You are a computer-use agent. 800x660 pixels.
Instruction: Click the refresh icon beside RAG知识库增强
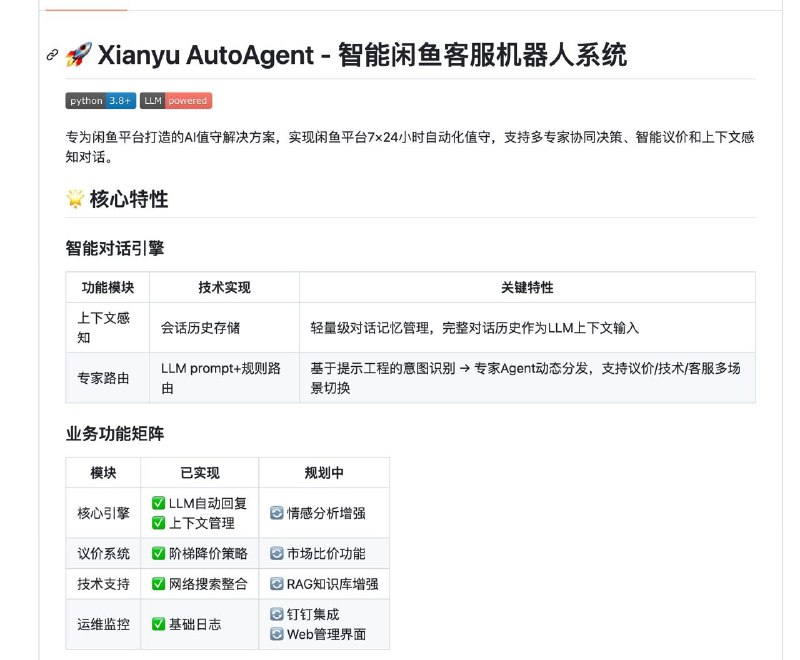pos(277,584)
